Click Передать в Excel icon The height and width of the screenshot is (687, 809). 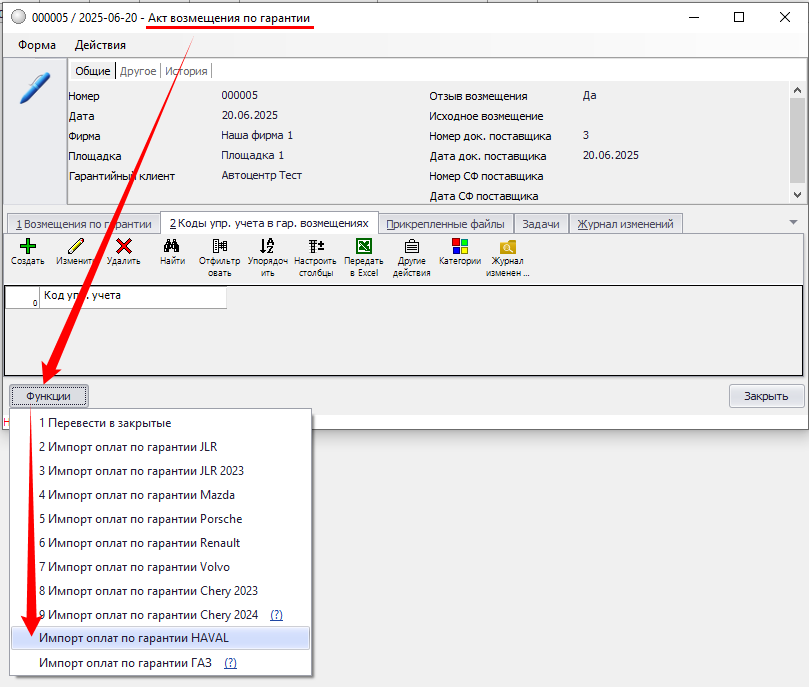[x=364, y=246]
